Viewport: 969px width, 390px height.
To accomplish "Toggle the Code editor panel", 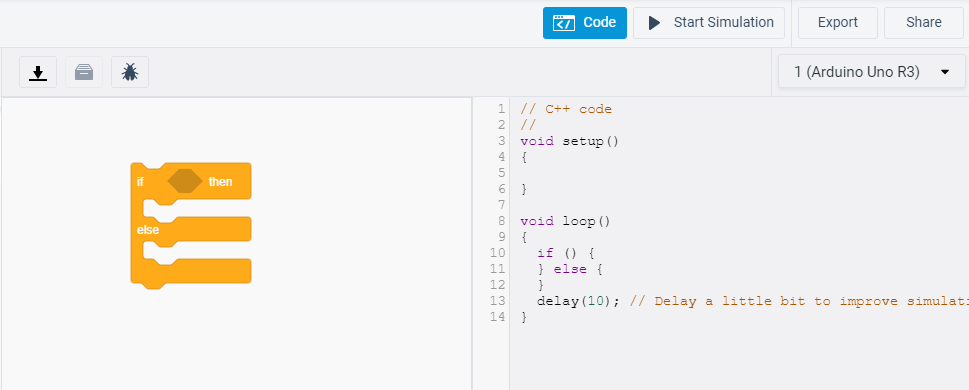I will click(x=585, y=23).
